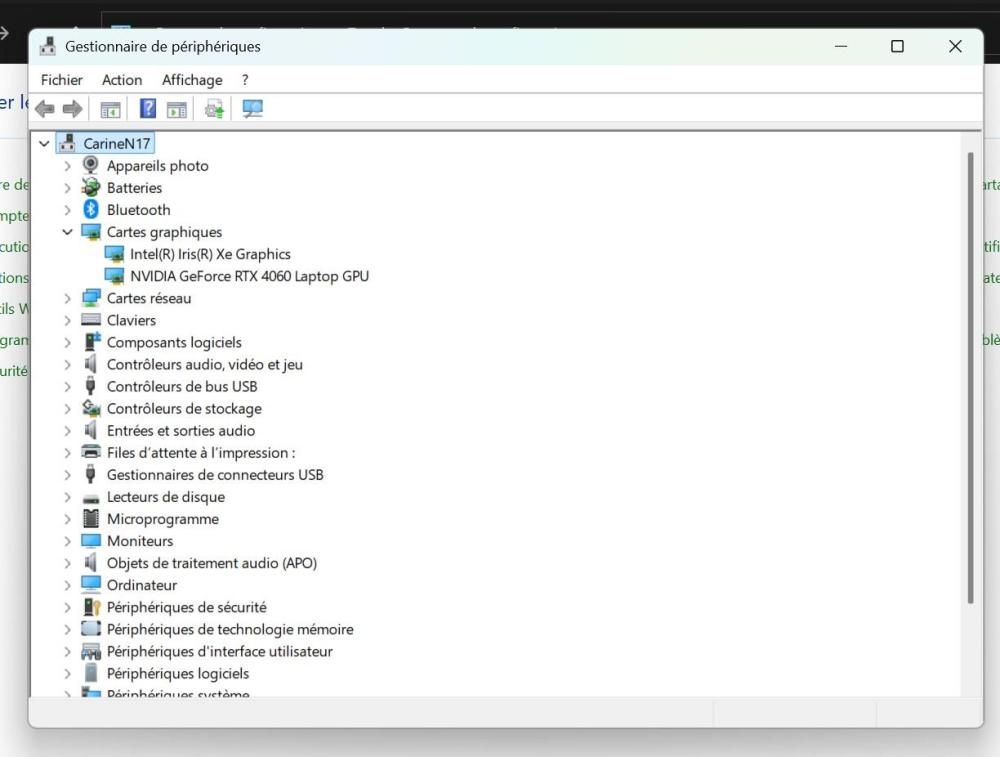Click the Moniteurs screen icon
Image resolution: width=1000 pixels, height=757 pixels.
91,541
